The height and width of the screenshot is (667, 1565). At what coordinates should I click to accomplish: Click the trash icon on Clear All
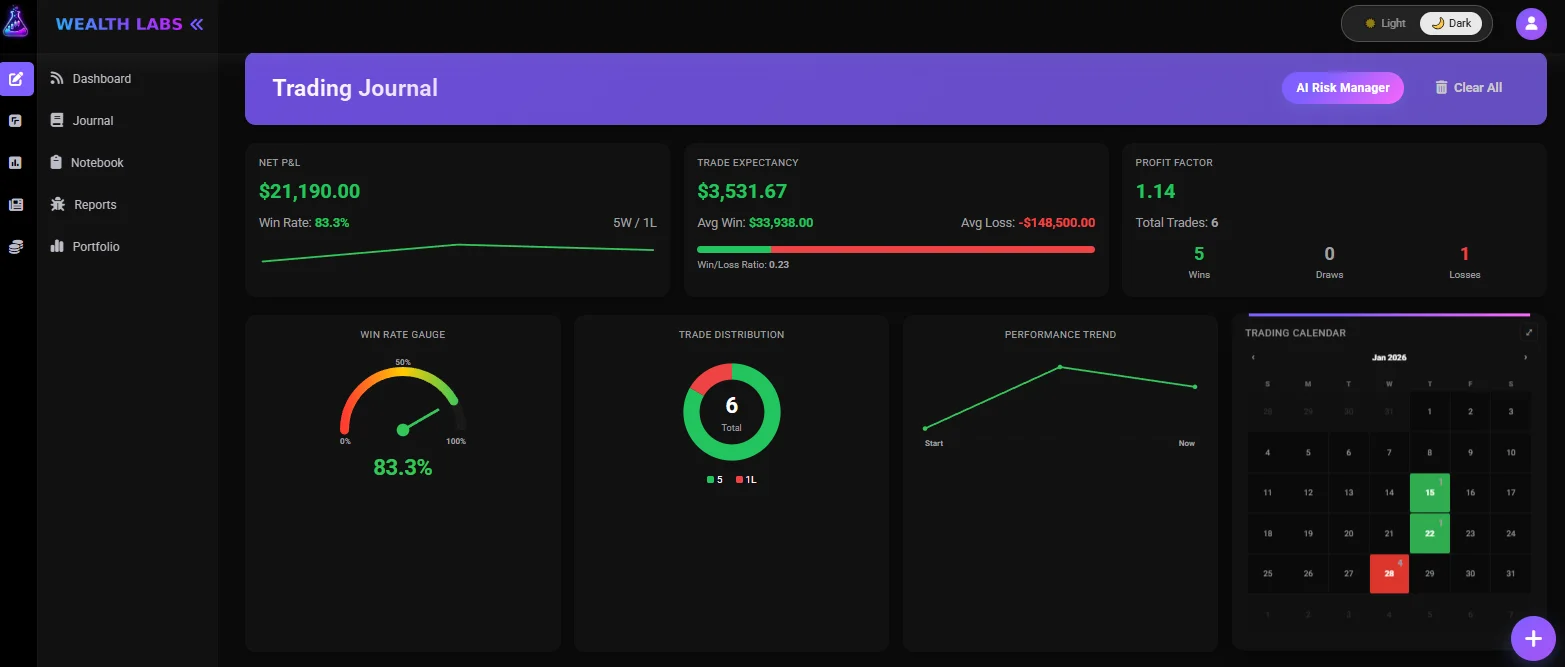[x=1440, y=87]
